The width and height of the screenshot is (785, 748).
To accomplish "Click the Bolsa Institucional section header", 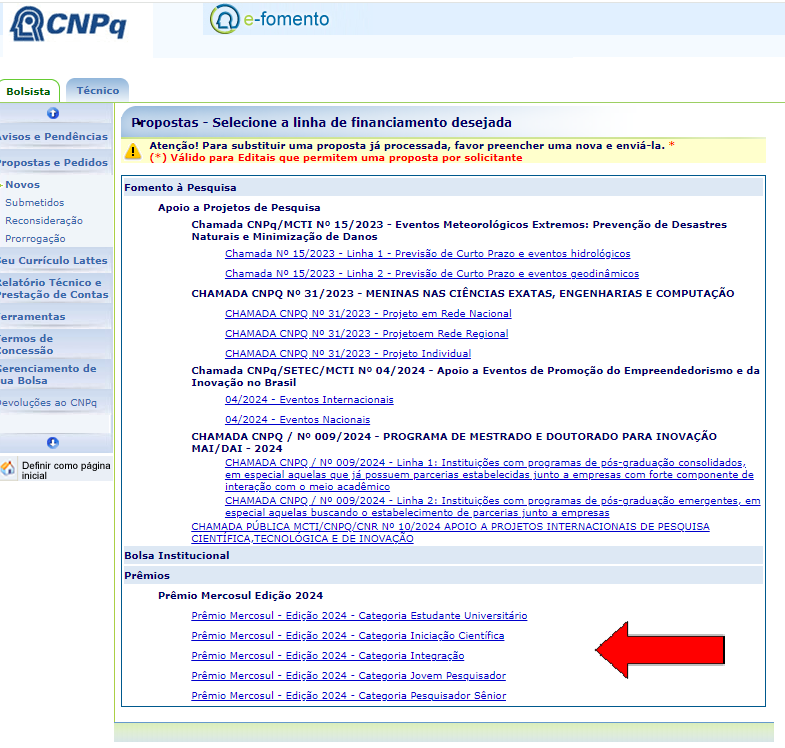I will coord(177,555).
